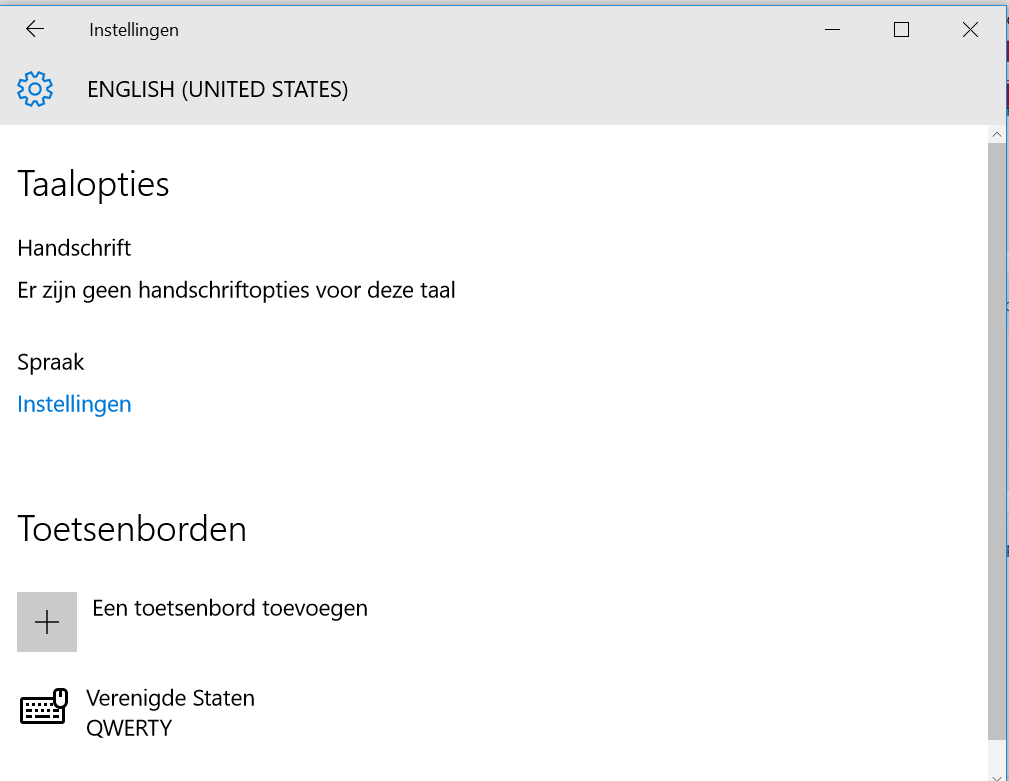Click 'Een toetsenbord toevoegen' label
Screen dimensions: 1009x781
click(230, 608)
